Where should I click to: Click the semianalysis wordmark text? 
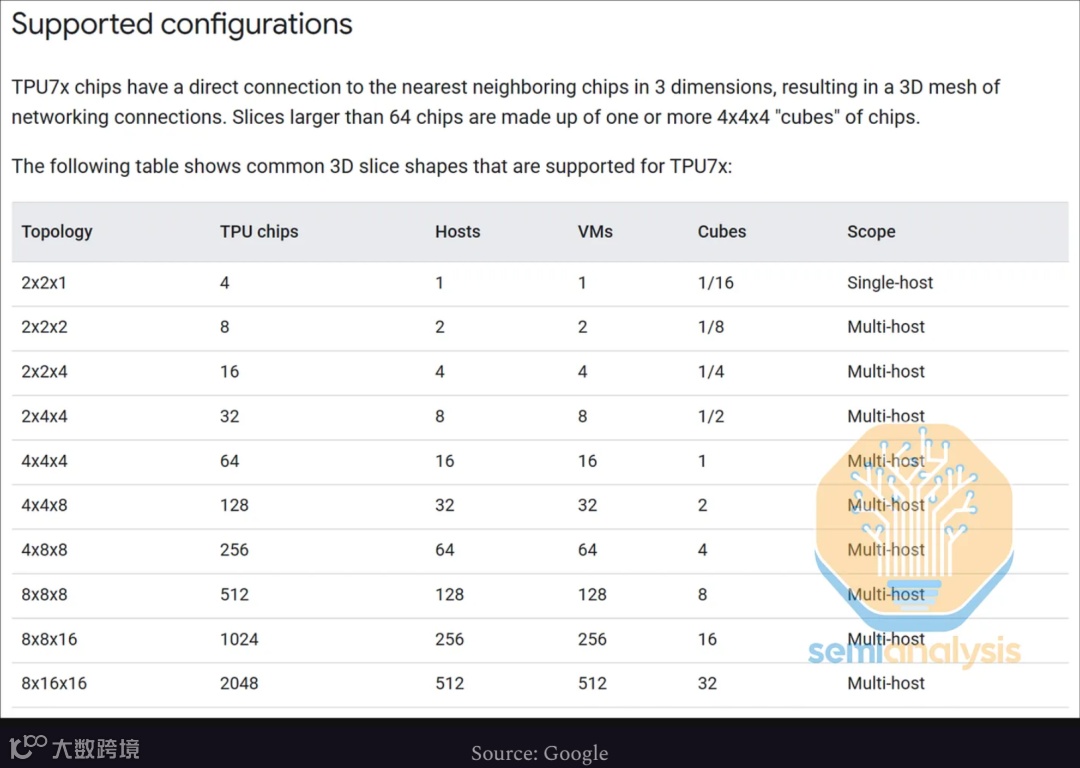914,650
